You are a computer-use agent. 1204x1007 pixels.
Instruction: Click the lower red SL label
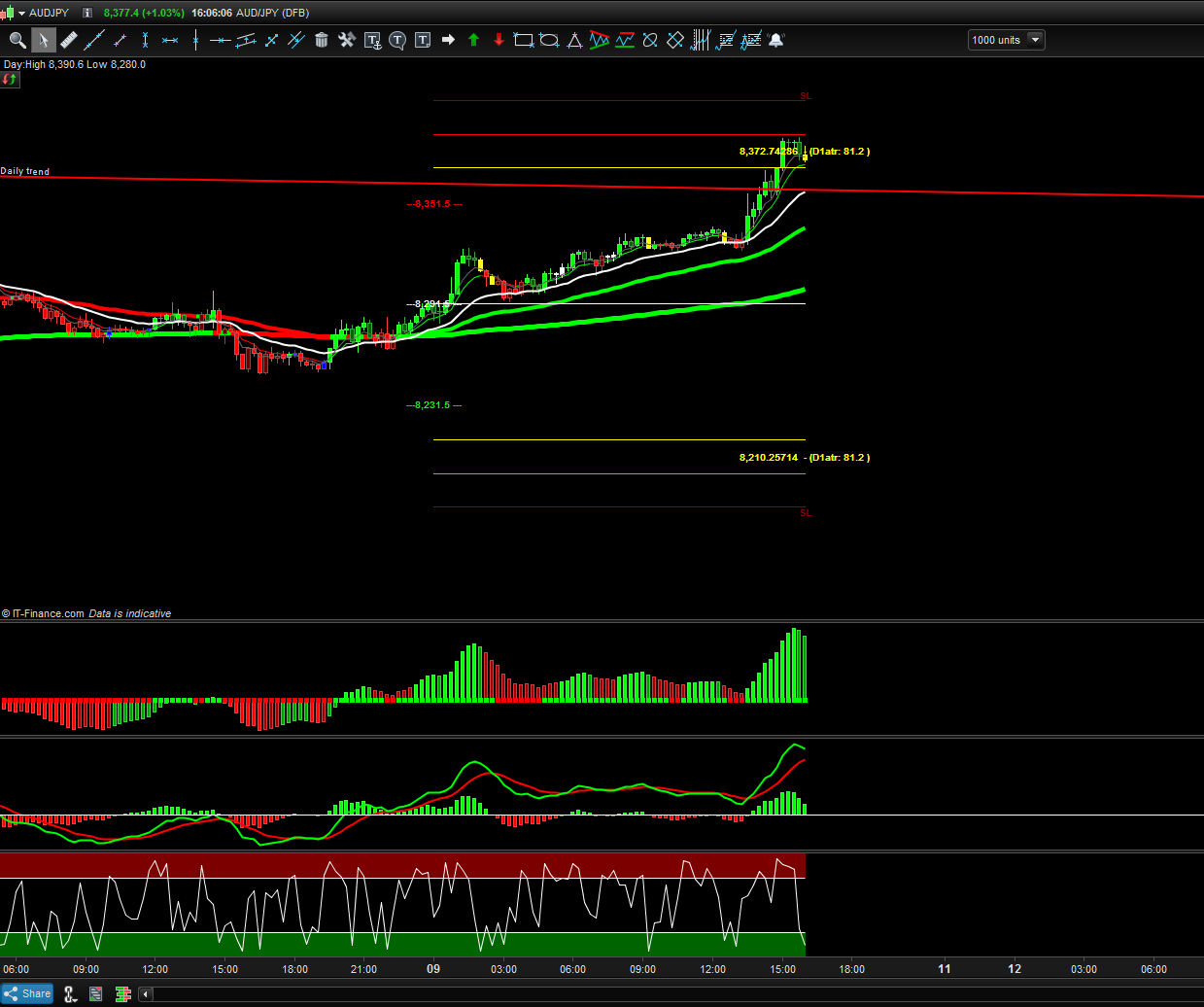(x=806, y=513)
